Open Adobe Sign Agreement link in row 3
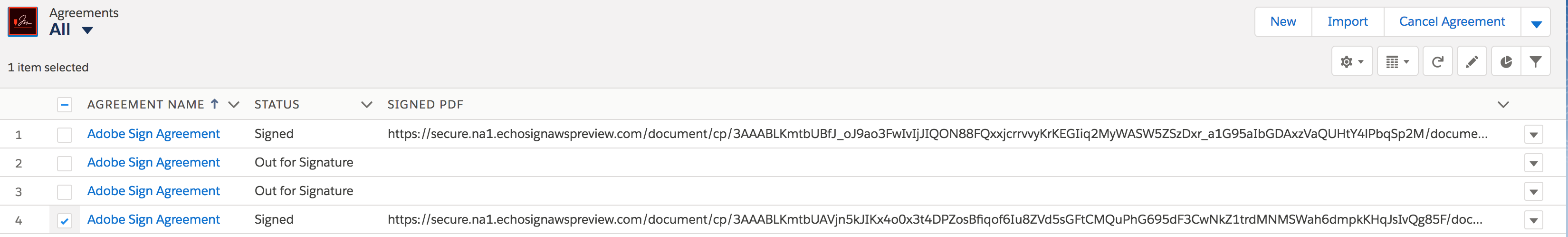The width and height of the screenshot is (1568, 237). pyautogui.click(x=153, y=191)
